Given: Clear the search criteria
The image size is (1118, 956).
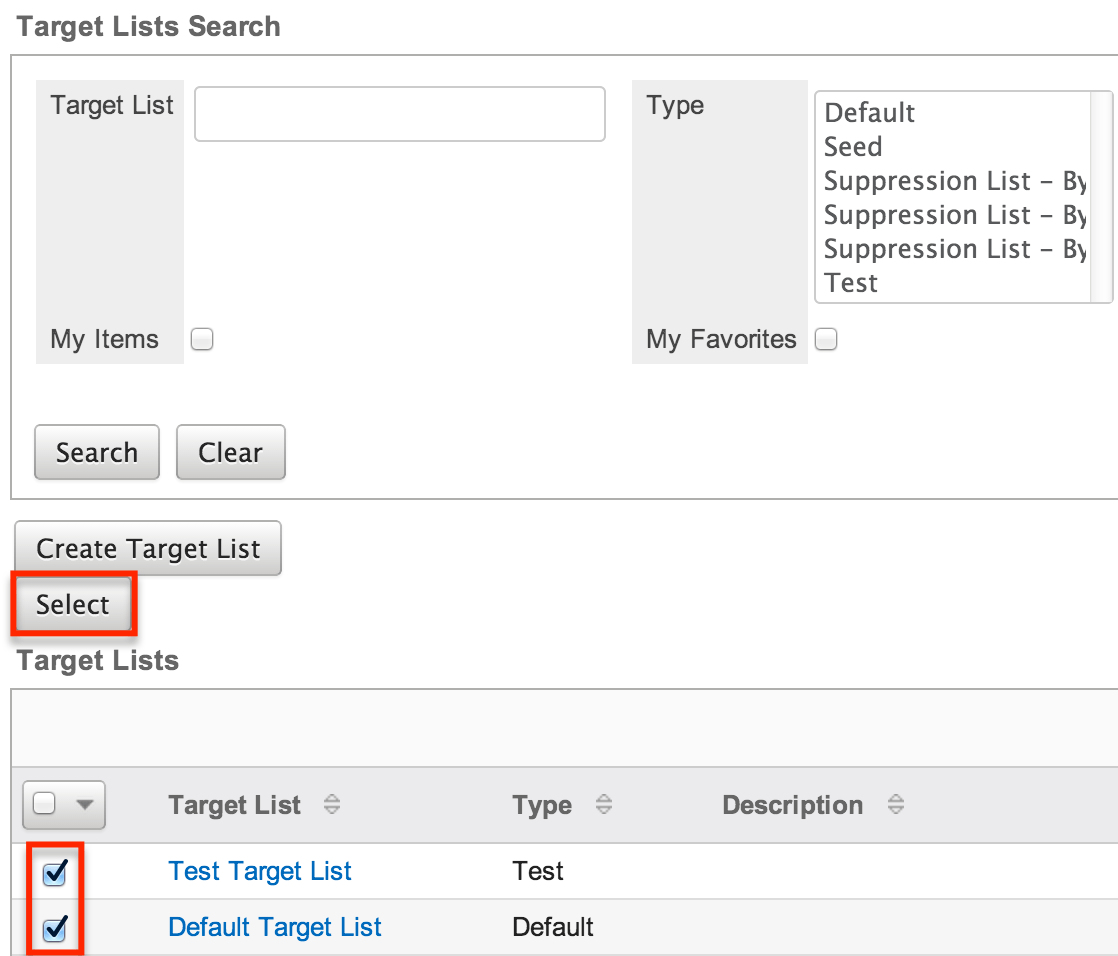Looking at the screenshot, I should pyautogui.click(x=230, y=452).
